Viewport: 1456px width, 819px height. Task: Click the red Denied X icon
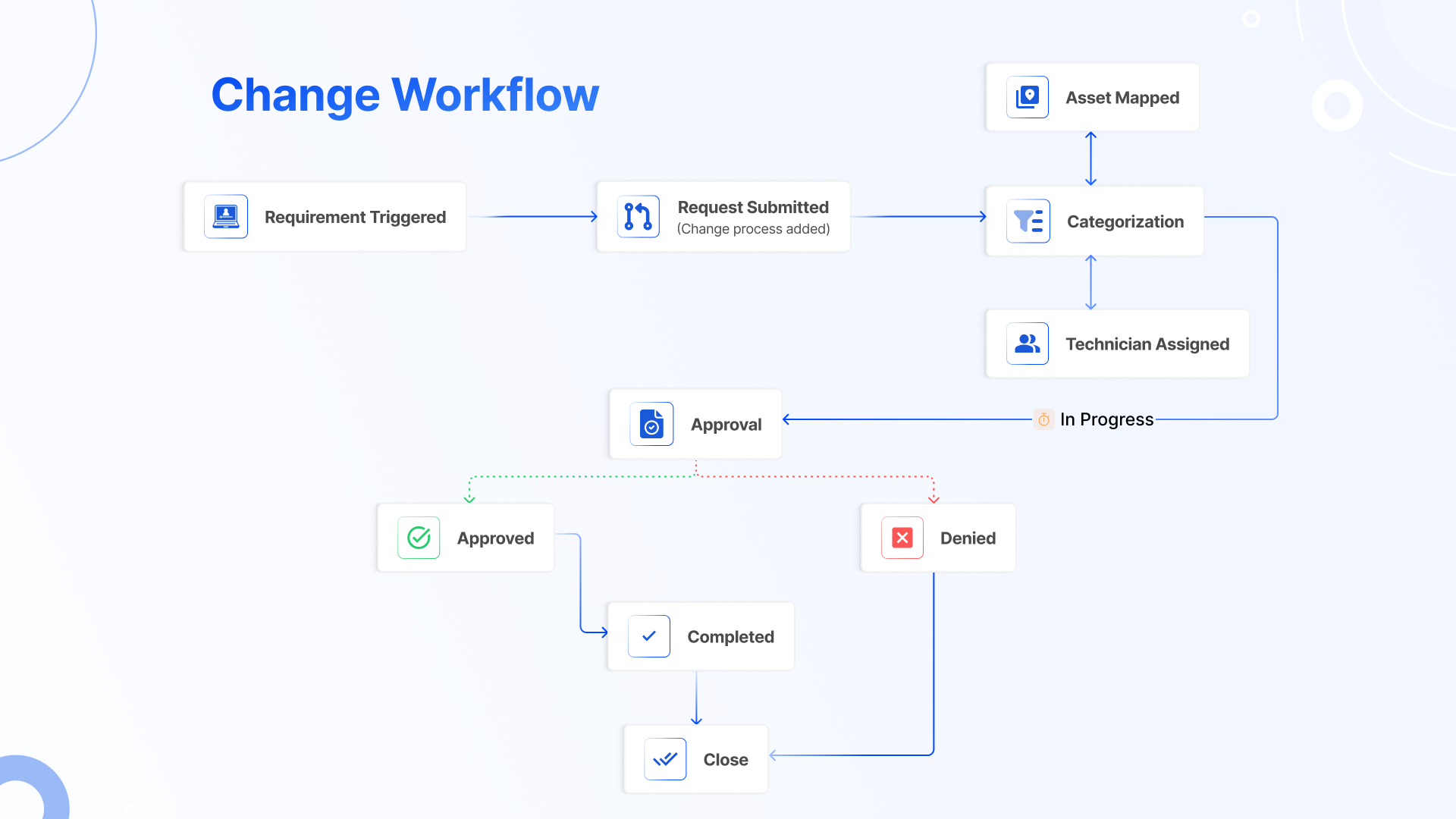coord(902,538)
